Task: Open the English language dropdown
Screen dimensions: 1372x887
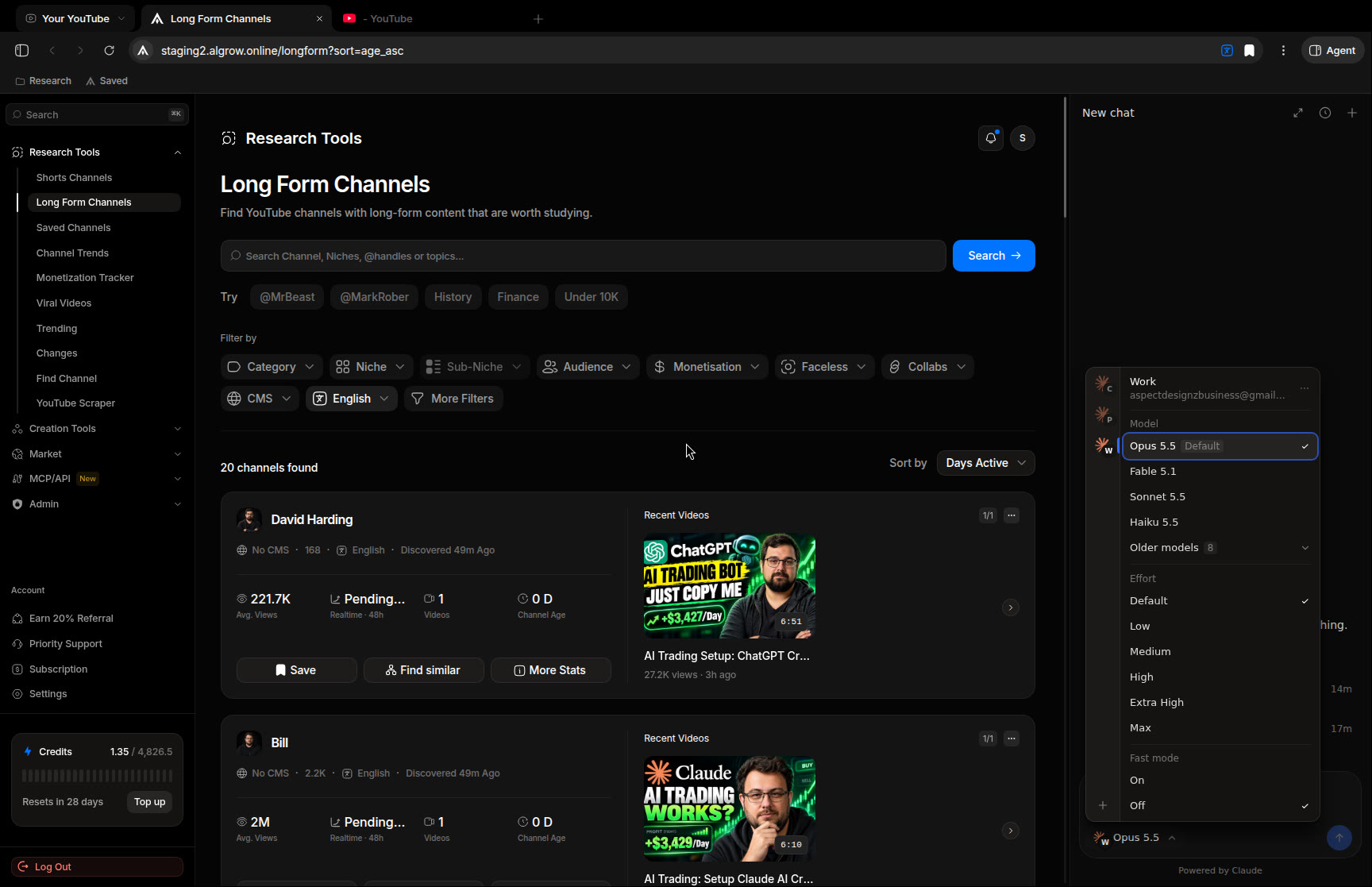Action: pos(351,399)
